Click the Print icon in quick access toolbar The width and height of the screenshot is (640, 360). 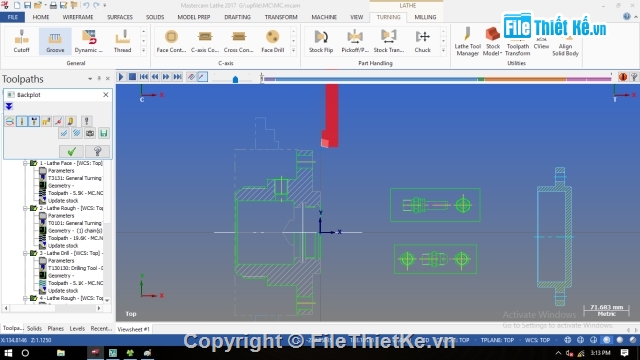[53, 5]
